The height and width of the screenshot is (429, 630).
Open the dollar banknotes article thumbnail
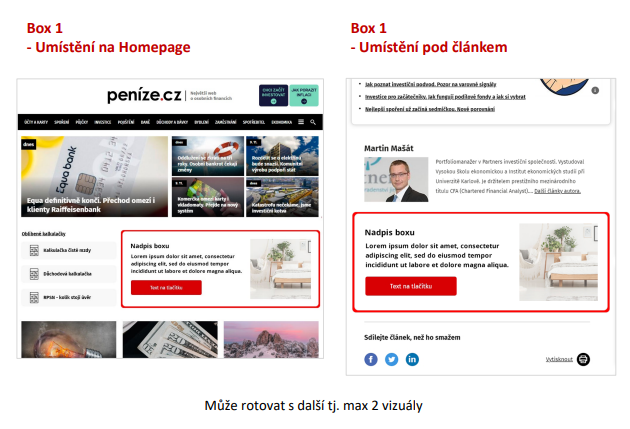(x=170, y=339)
